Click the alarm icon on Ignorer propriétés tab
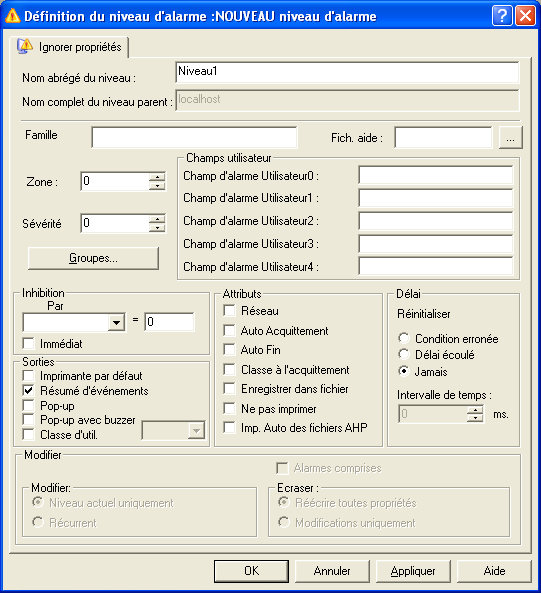 [25, 47]
